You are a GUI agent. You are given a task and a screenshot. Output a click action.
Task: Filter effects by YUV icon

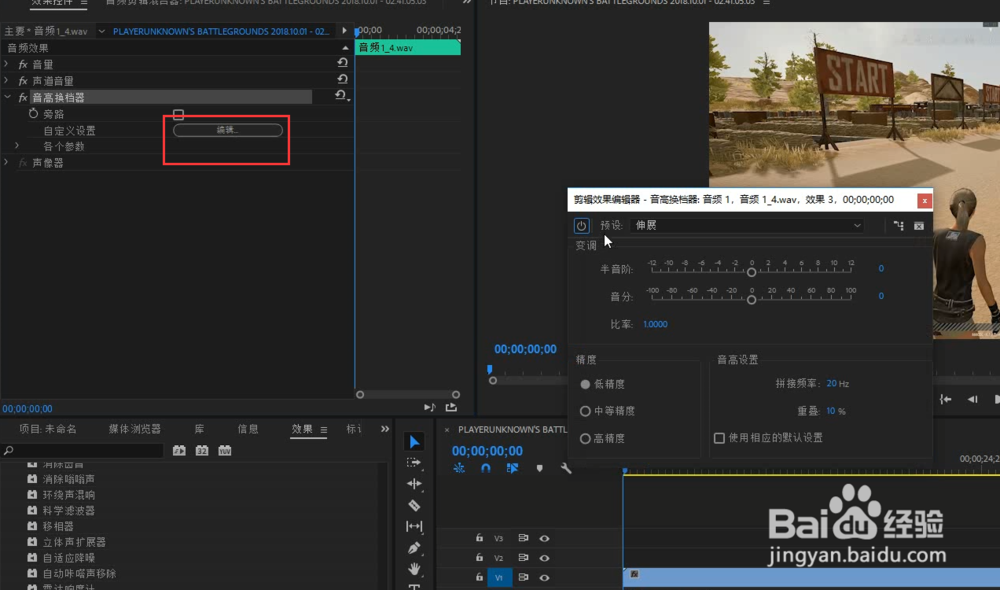coord(224,450)
